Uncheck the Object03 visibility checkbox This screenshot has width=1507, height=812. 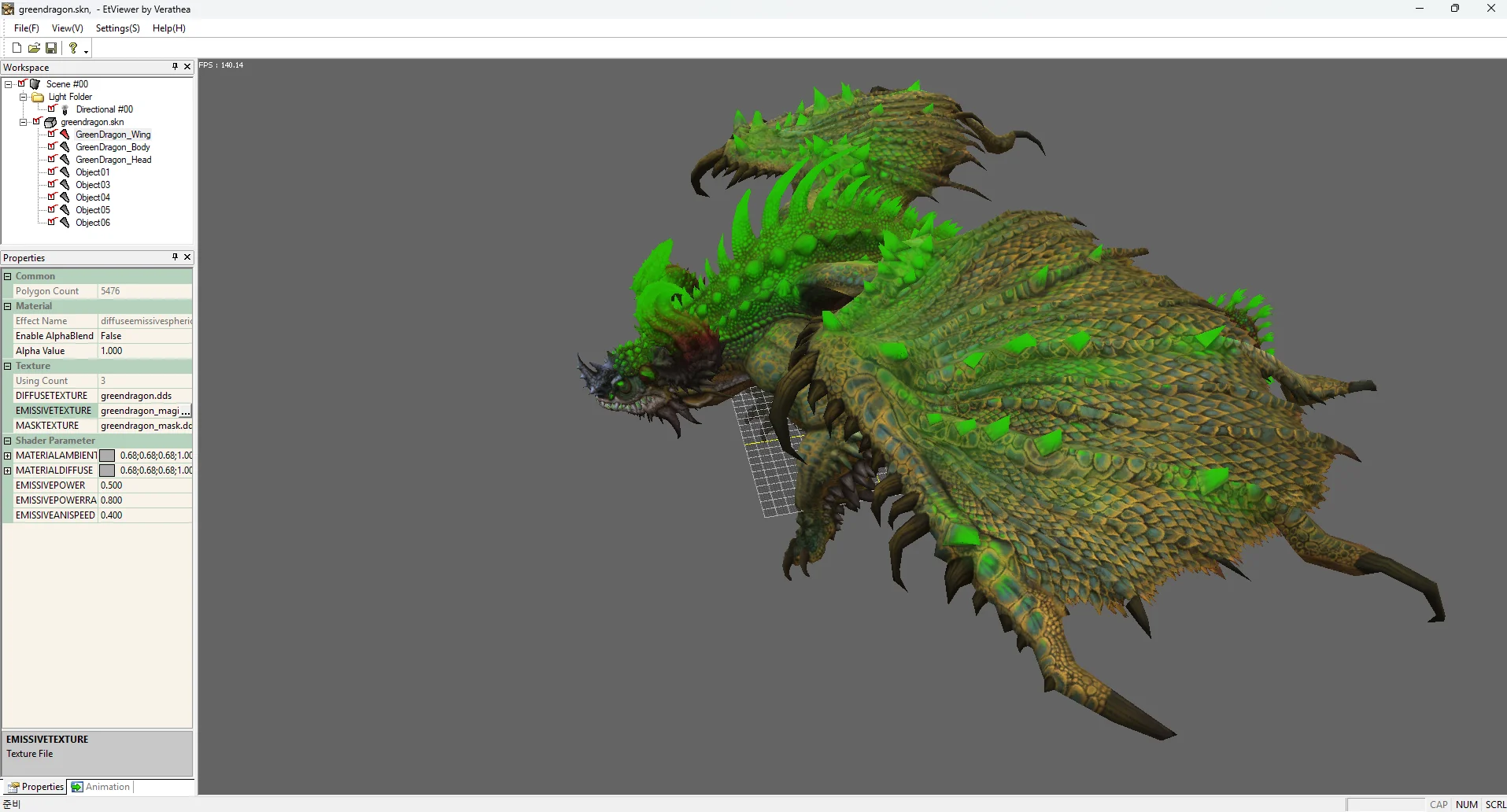coord(52,184)
